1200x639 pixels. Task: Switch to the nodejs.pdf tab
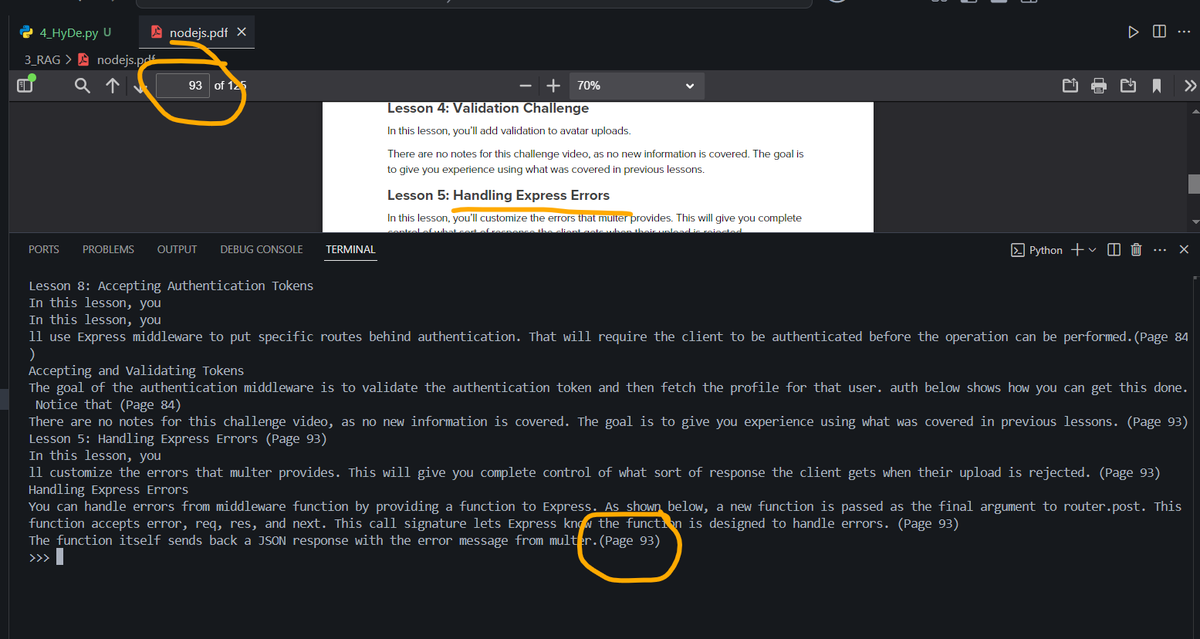coord(198,33)
